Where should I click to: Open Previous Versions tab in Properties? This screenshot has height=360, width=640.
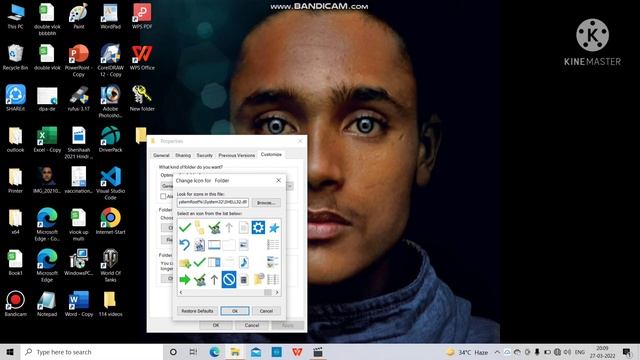click(237, 155)
